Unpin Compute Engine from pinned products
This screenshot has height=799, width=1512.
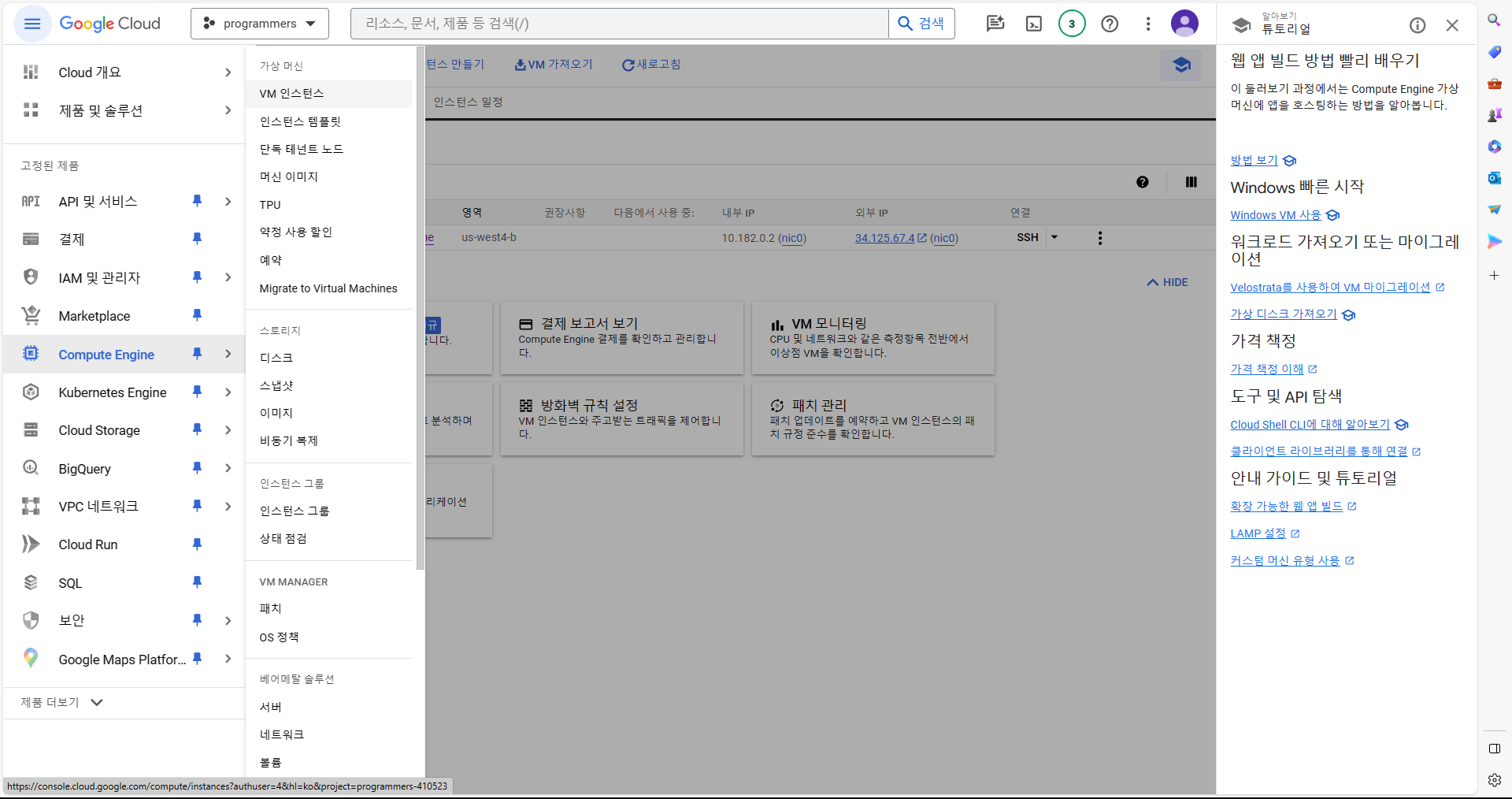coord(197,354)
